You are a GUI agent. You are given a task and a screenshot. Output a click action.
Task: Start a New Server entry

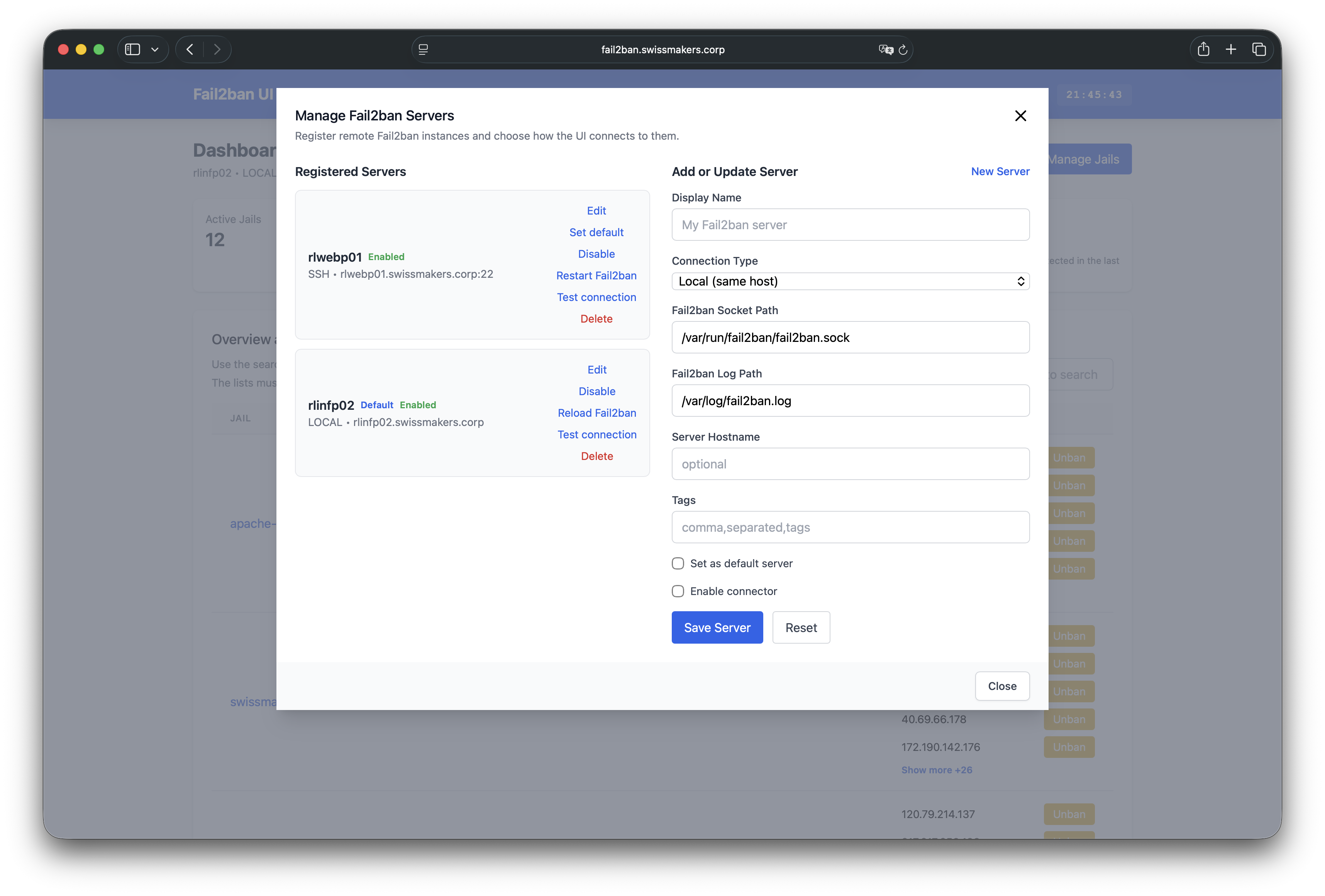coord(1000,171)
